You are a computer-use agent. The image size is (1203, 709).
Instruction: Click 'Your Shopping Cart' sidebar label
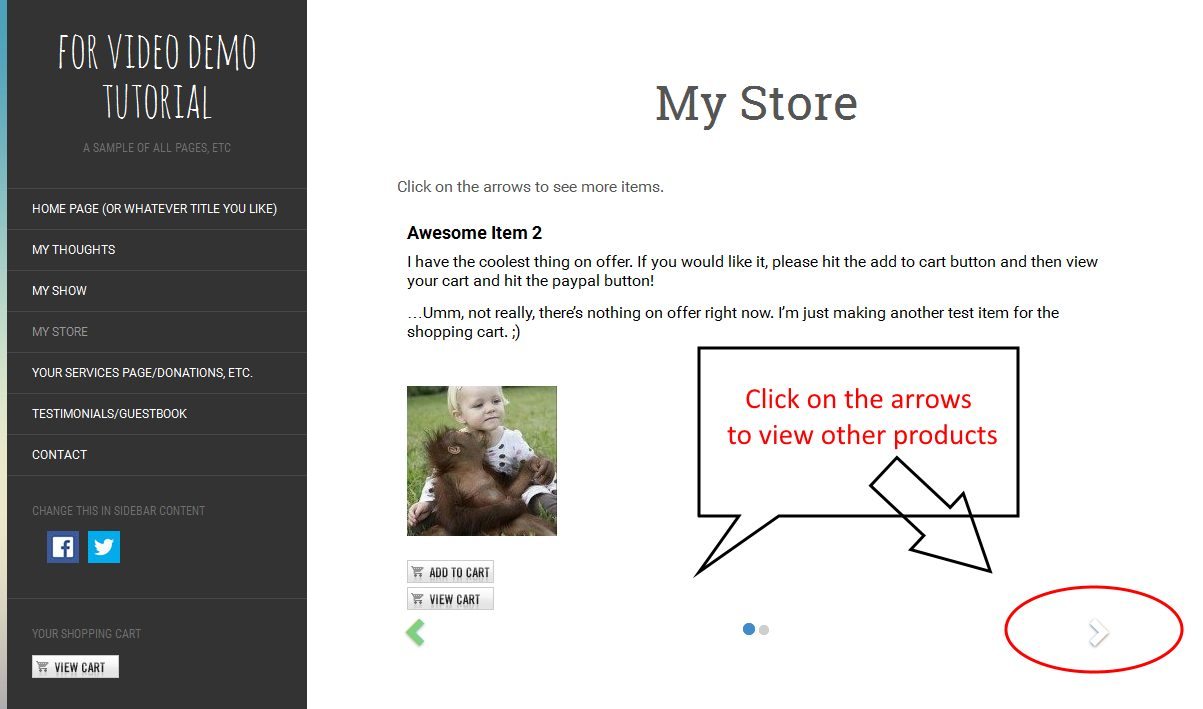[x=86, y=634]
